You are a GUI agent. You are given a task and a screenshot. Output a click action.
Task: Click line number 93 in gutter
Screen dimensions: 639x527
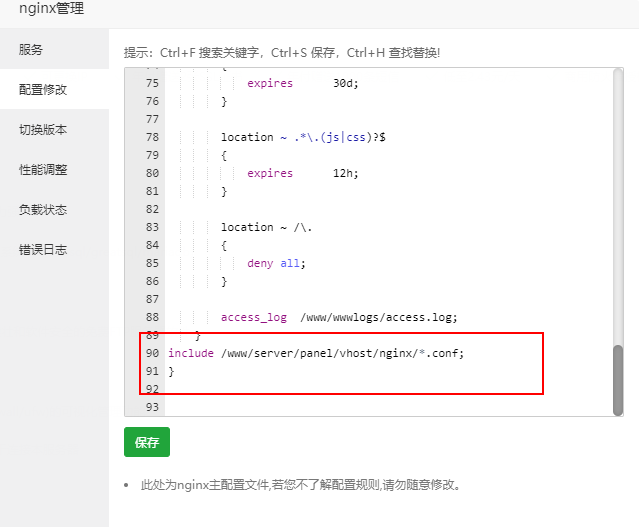(x=152, y=407)
